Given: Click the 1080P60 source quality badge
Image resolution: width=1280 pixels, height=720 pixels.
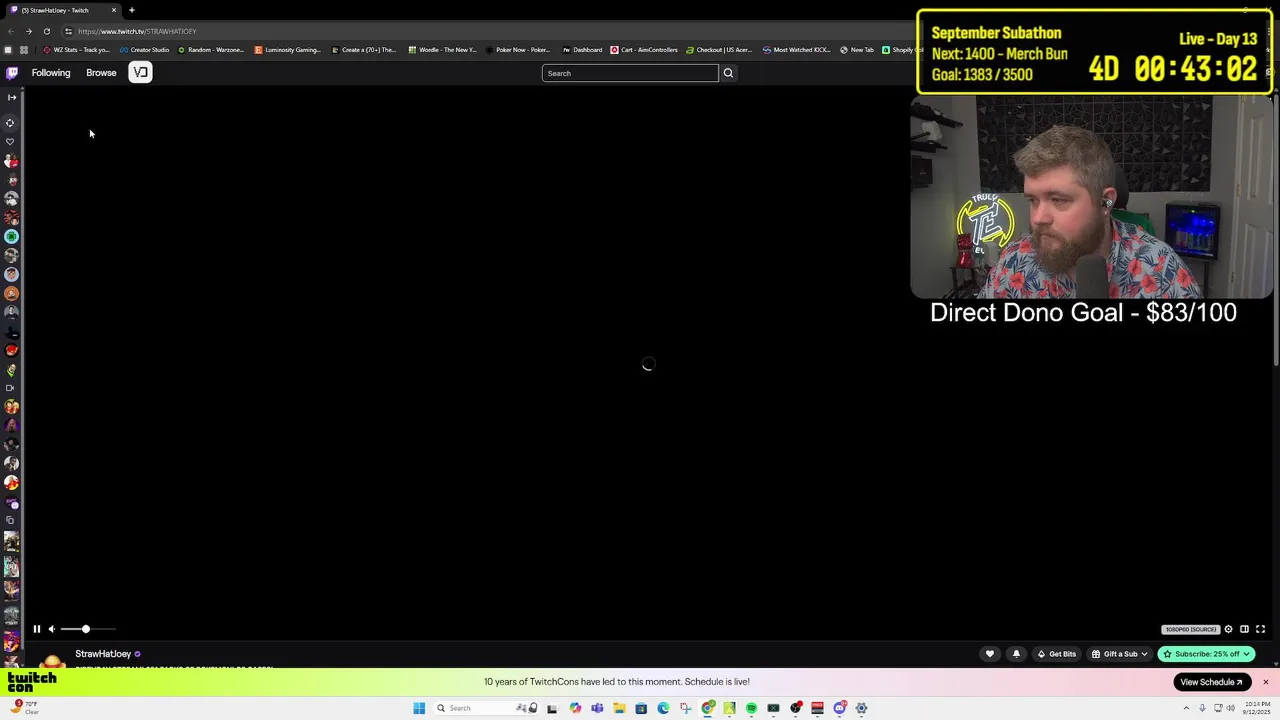Looking at the screenshot, I should pos(1190,629).
